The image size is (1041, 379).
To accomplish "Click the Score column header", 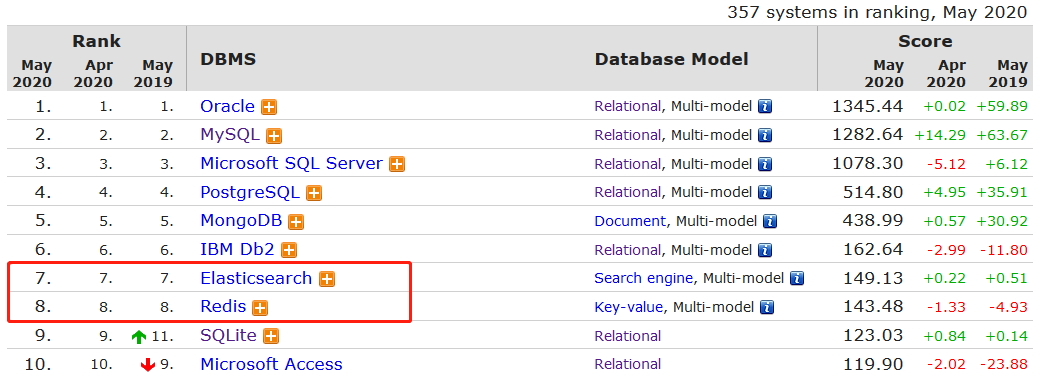I will pos(925,41).
